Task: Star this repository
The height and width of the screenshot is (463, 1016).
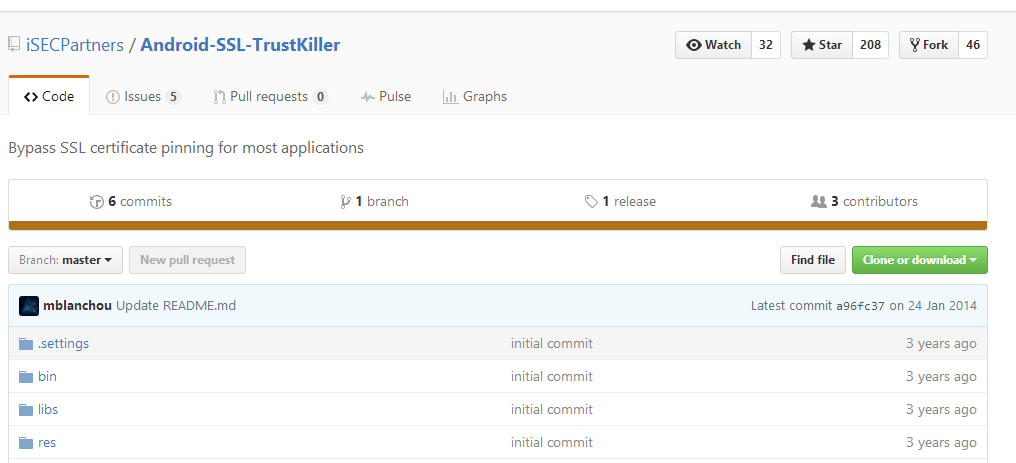Action: (822, 45)
